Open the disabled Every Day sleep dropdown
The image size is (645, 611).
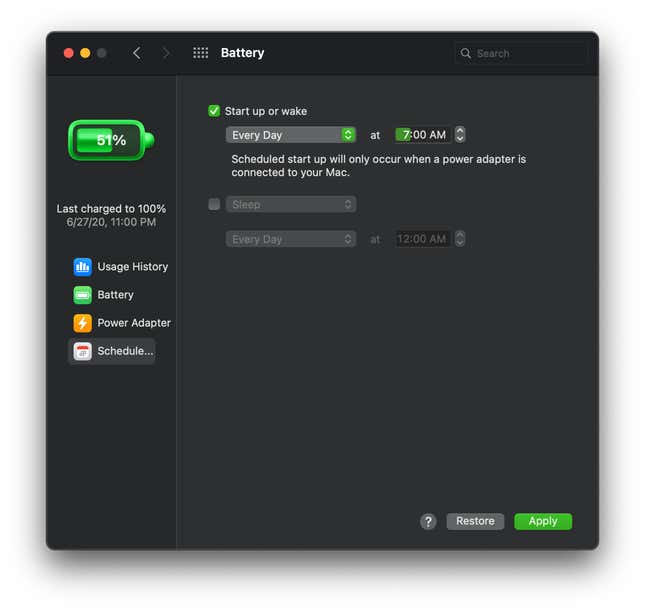291,239
